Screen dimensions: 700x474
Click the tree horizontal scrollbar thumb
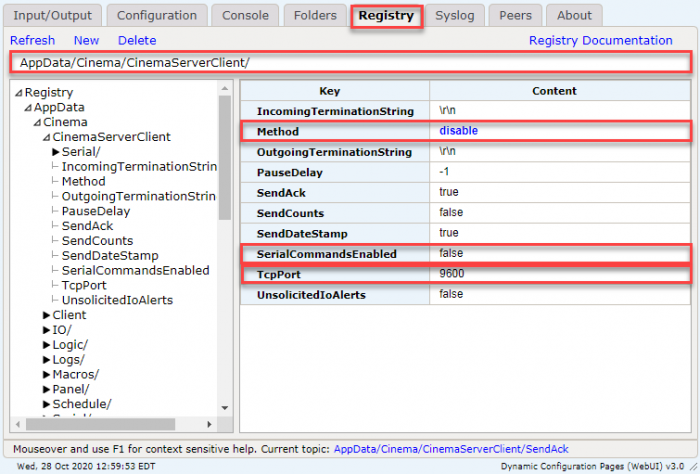(100, 424)
